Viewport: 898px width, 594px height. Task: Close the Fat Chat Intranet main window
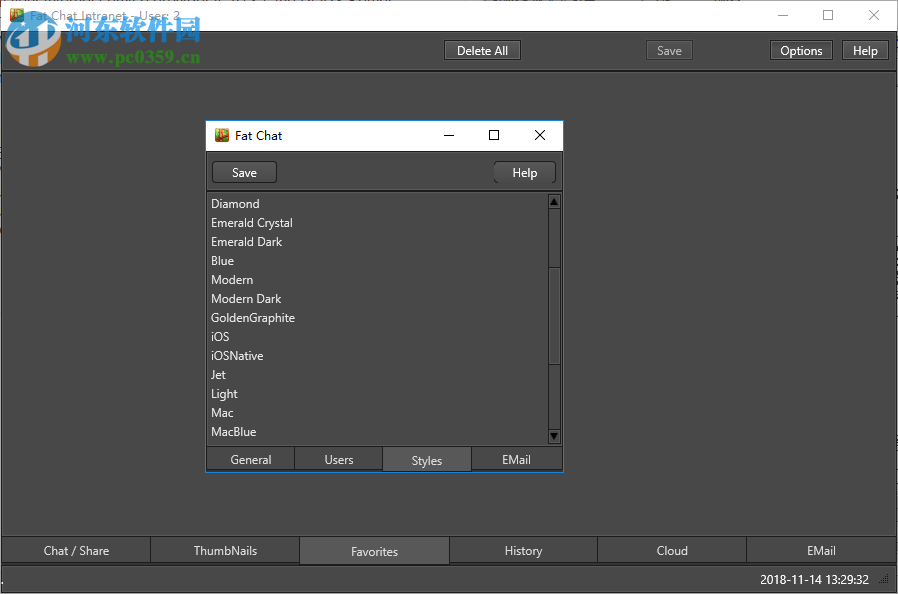coord(873,15)
